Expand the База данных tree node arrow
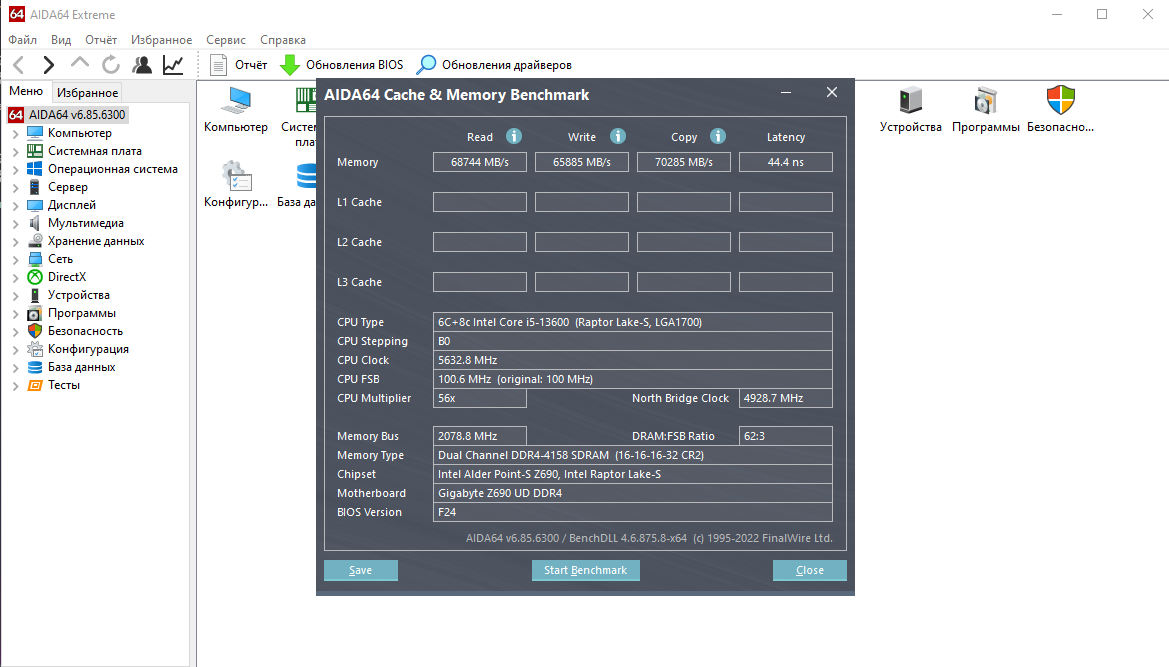The width and height of the screenshot is (1169, 667). pos(16,367)
